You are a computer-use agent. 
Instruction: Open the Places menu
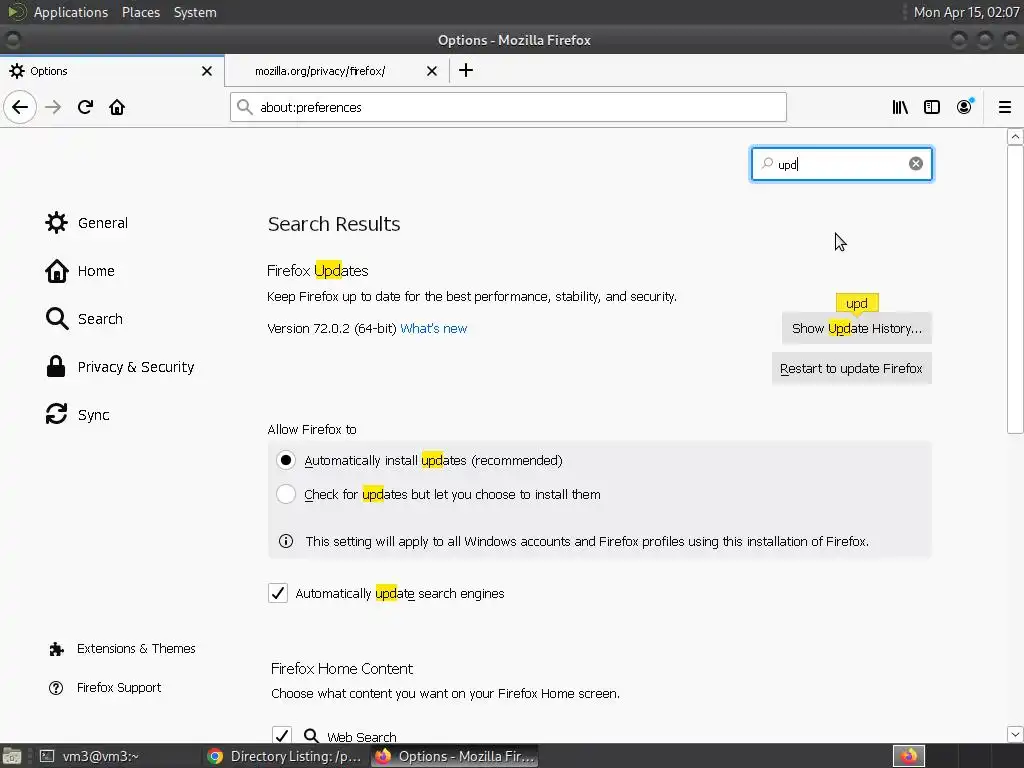click(x=140, y=12)
